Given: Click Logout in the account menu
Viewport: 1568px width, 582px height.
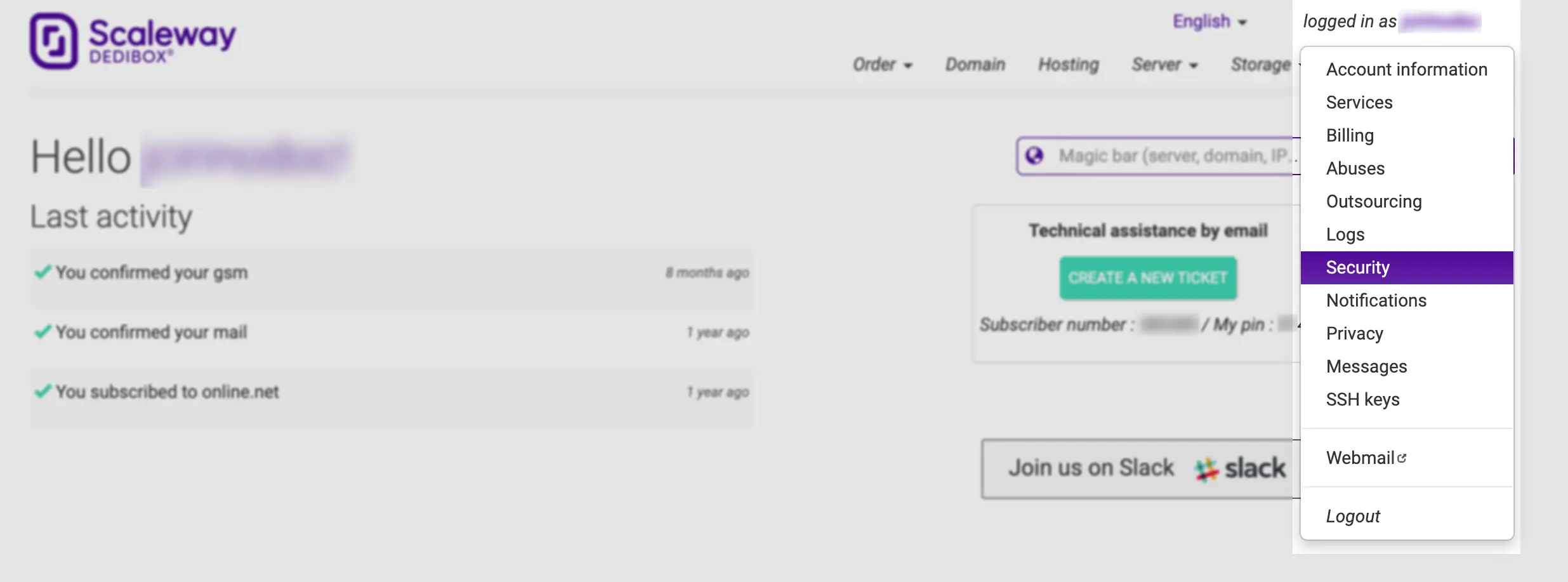Looking at the screenshot, I should (1352, 517).
